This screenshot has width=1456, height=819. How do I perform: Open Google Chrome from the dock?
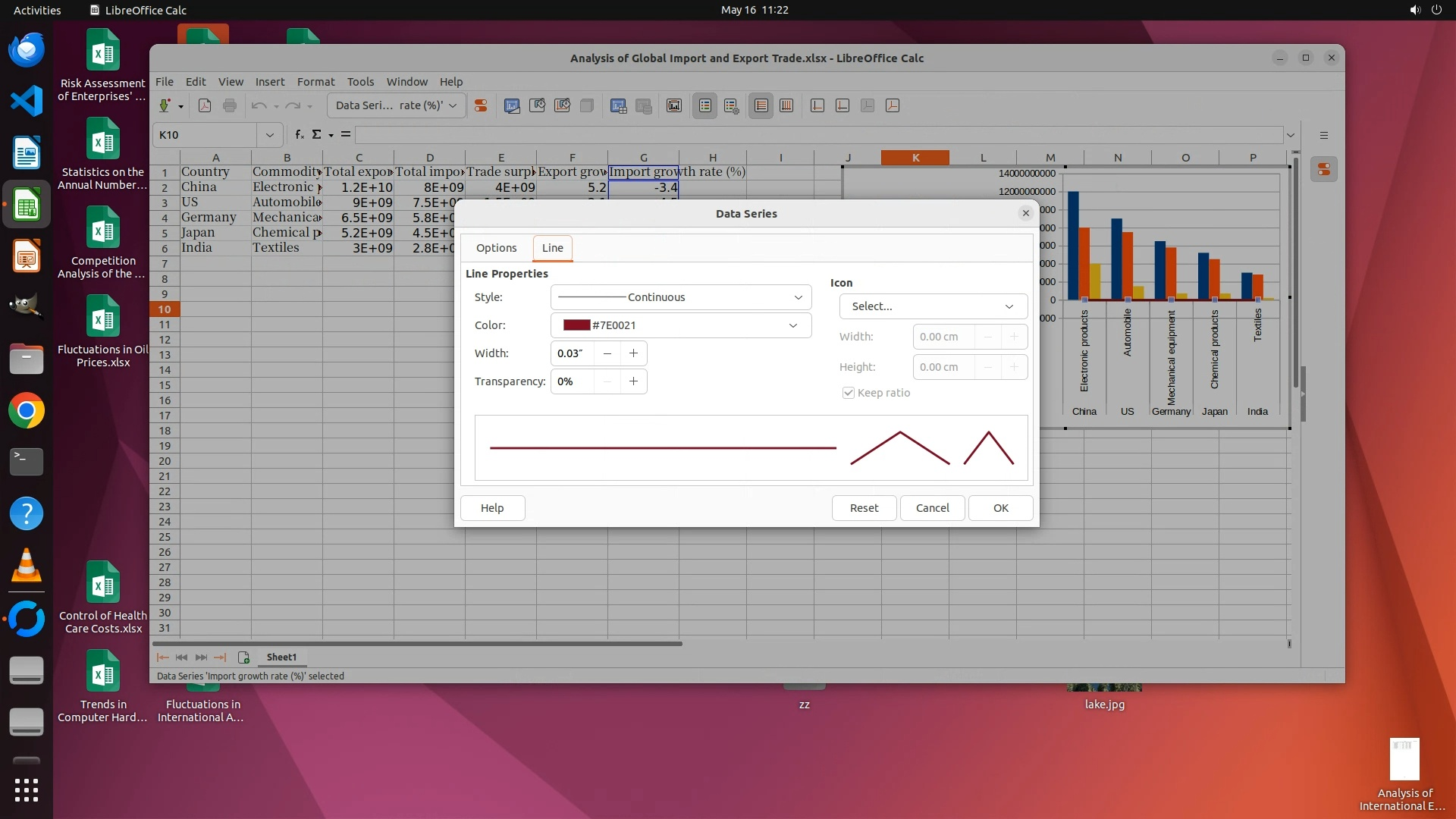pos(27,411)
